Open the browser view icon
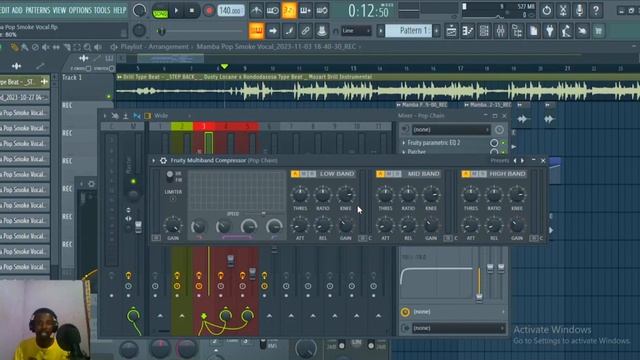Viewport: 640px width, 360px height. (x=517, y=31)
